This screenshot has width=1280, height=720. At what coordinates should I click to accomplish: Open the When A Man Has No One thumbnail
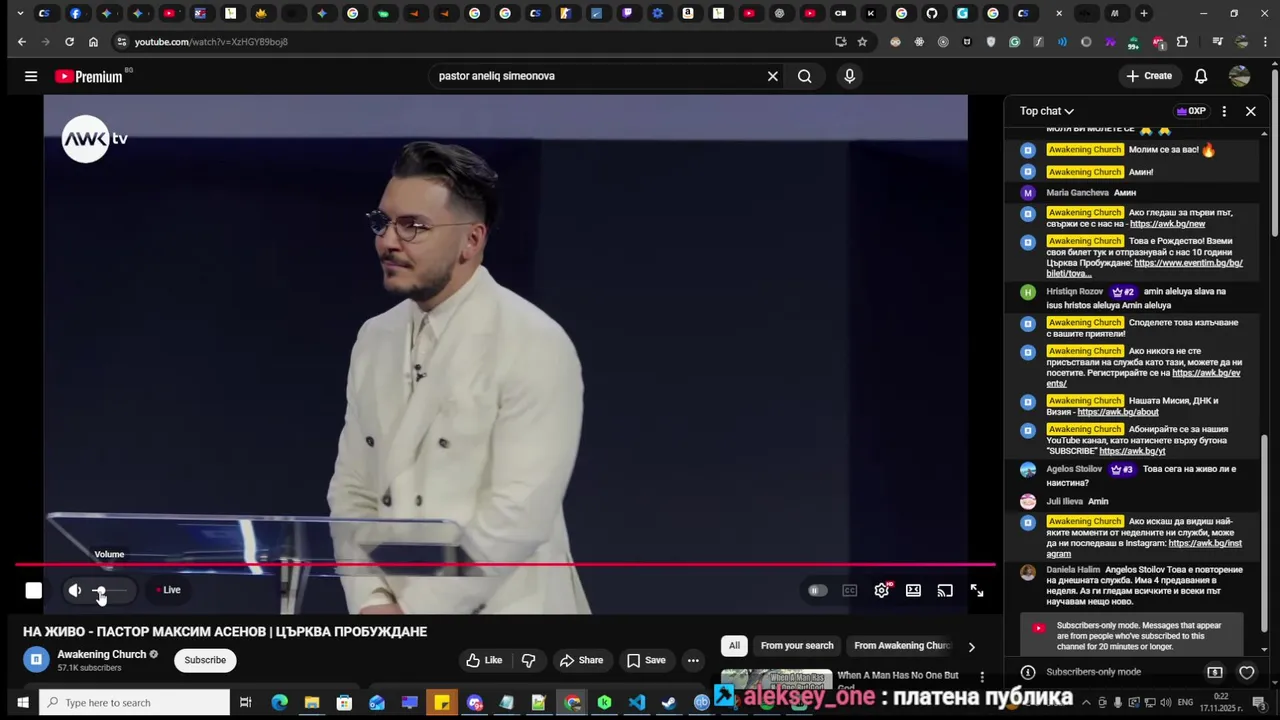[777, 679]
